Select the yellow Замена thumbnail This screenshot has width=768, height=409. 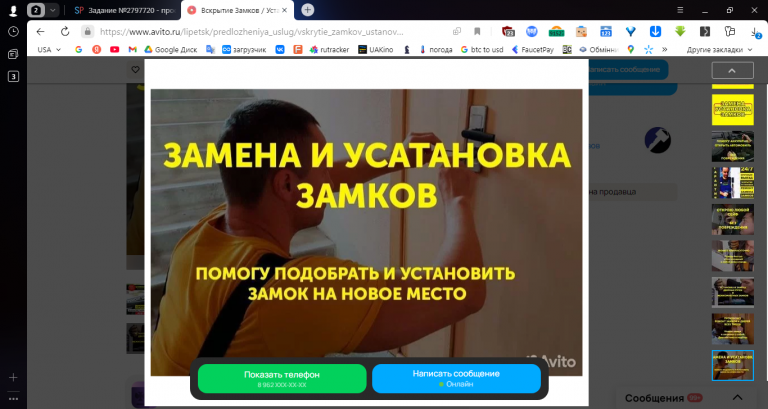click(x=732, y=110)
